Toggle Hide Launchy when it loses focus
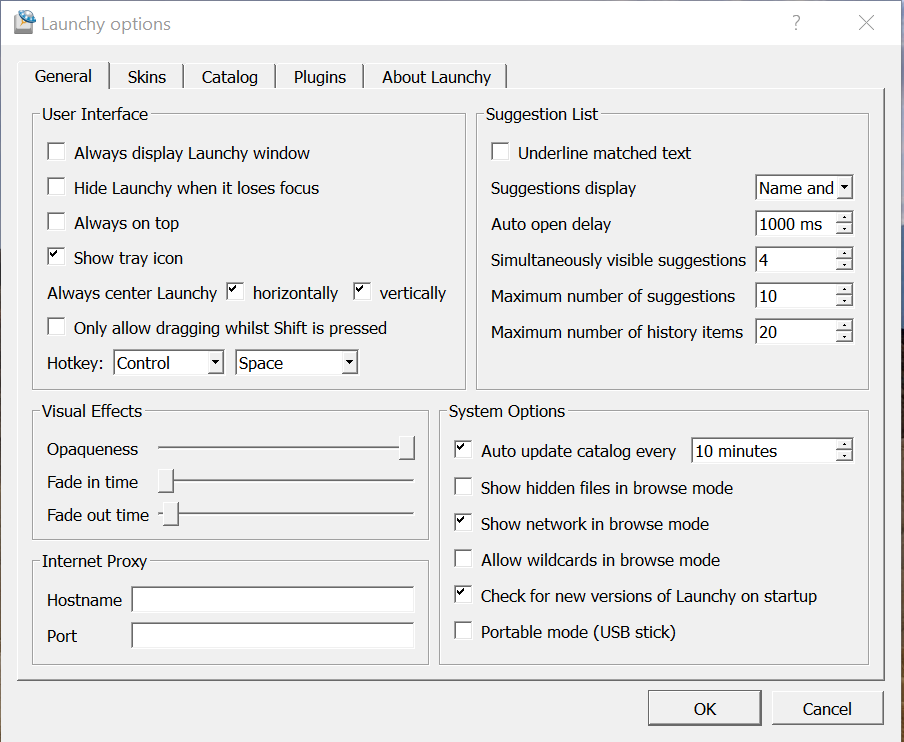This screenshot has height=742, width=904. (x=56, y=188)
